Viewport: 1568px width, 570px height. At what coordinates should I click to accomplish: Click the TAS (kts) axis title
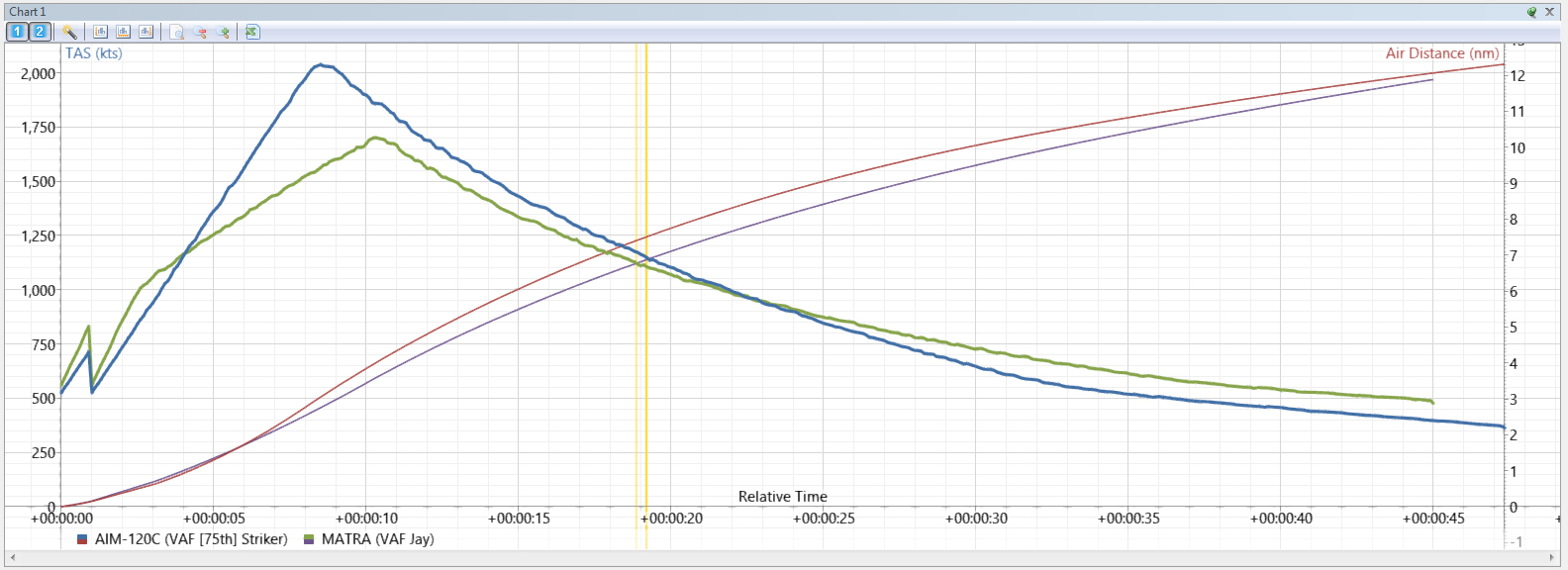94,53
